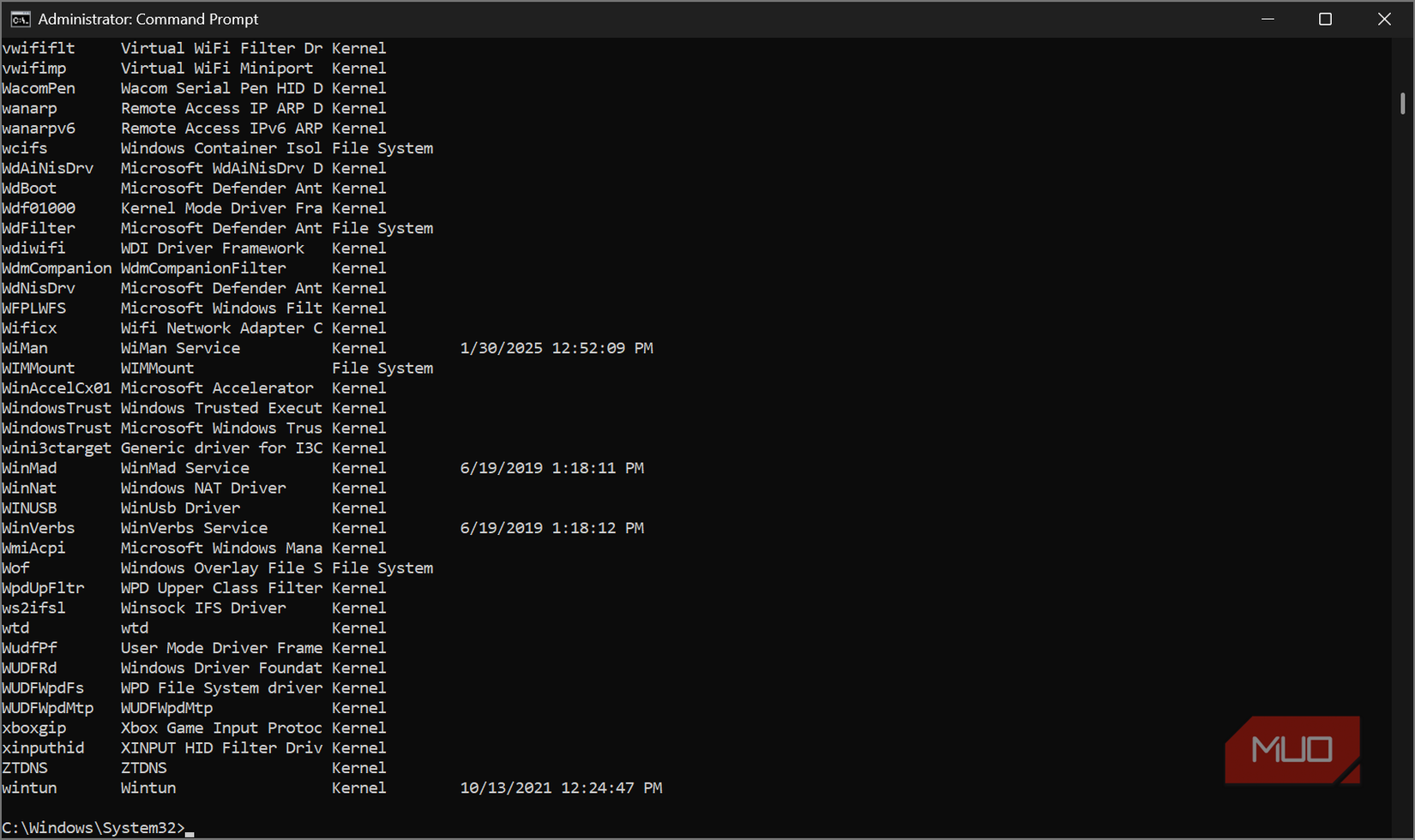Click the WacomPen module name
The width and height of the screenshot is (1415, 840).
(x=39, y=88)
